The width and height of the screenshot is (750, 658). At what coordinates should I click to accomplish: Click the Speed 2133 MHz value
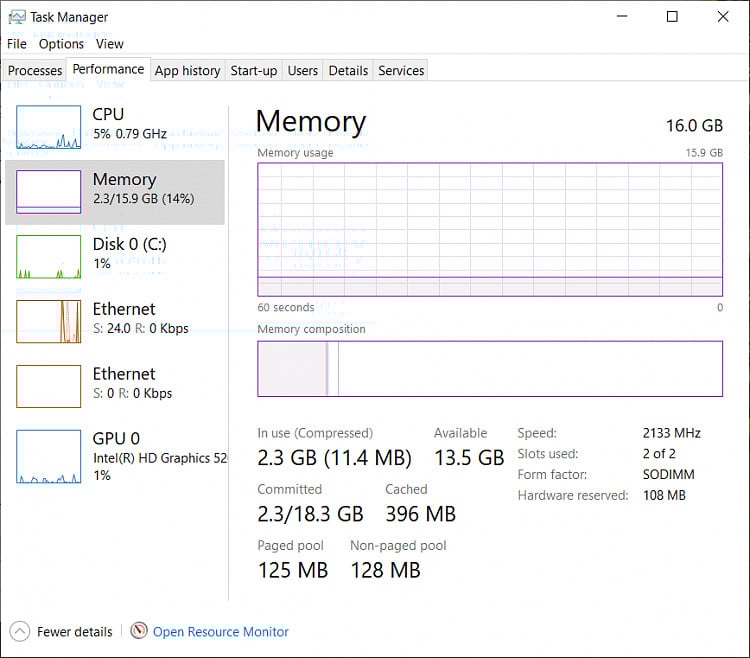[672, 433]
